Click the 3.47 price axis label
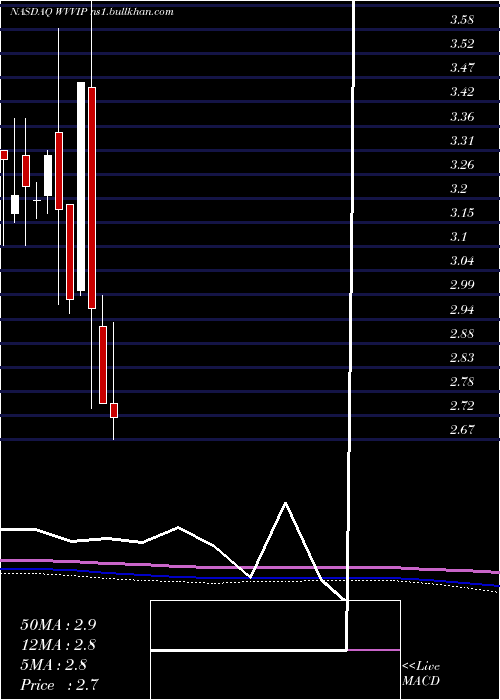The height and width of the screenshot is (700, 500). tap(462, 68)
